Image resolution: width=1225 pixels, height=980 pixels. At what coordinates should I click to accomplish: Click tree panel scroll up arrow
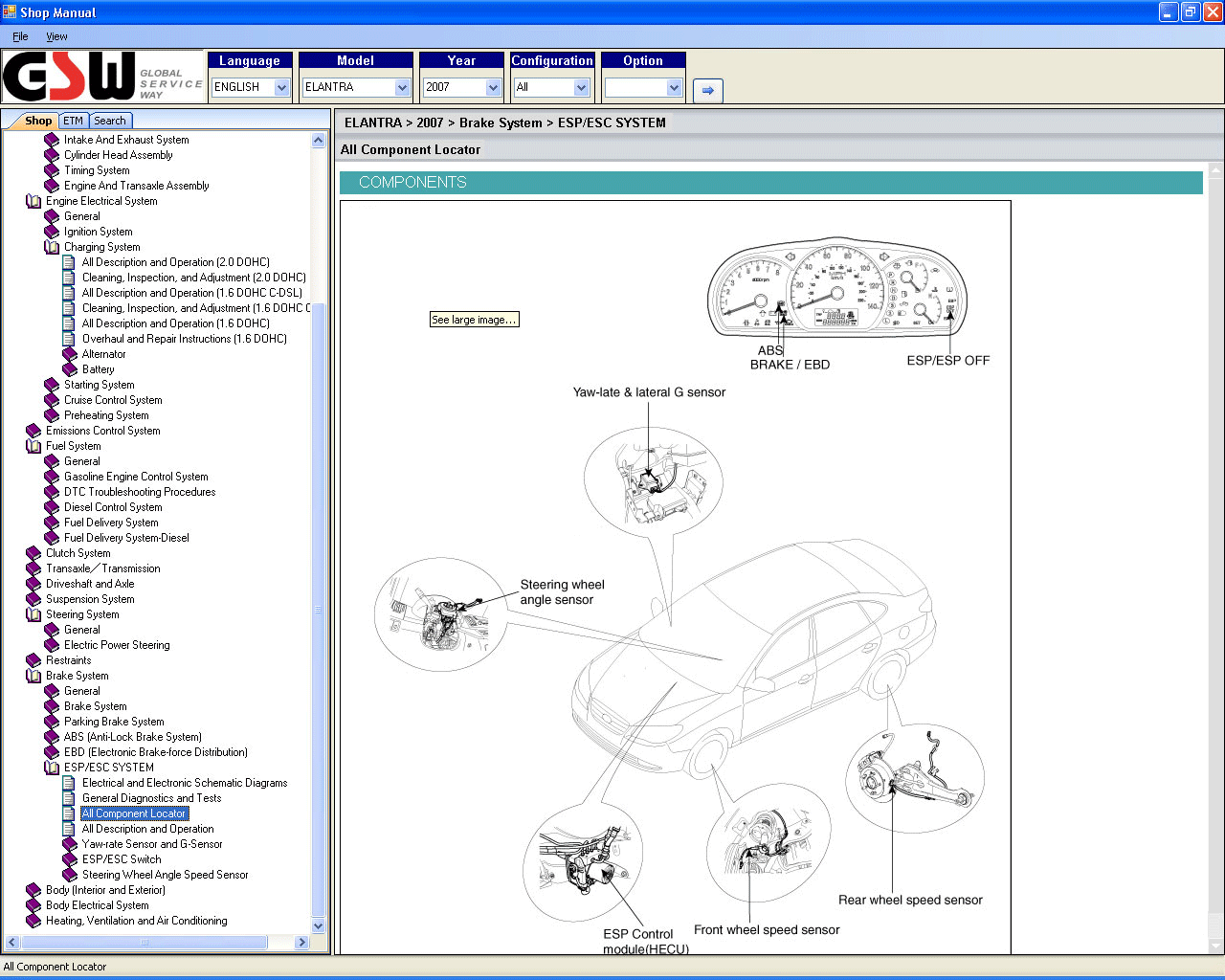pos(319,140)
